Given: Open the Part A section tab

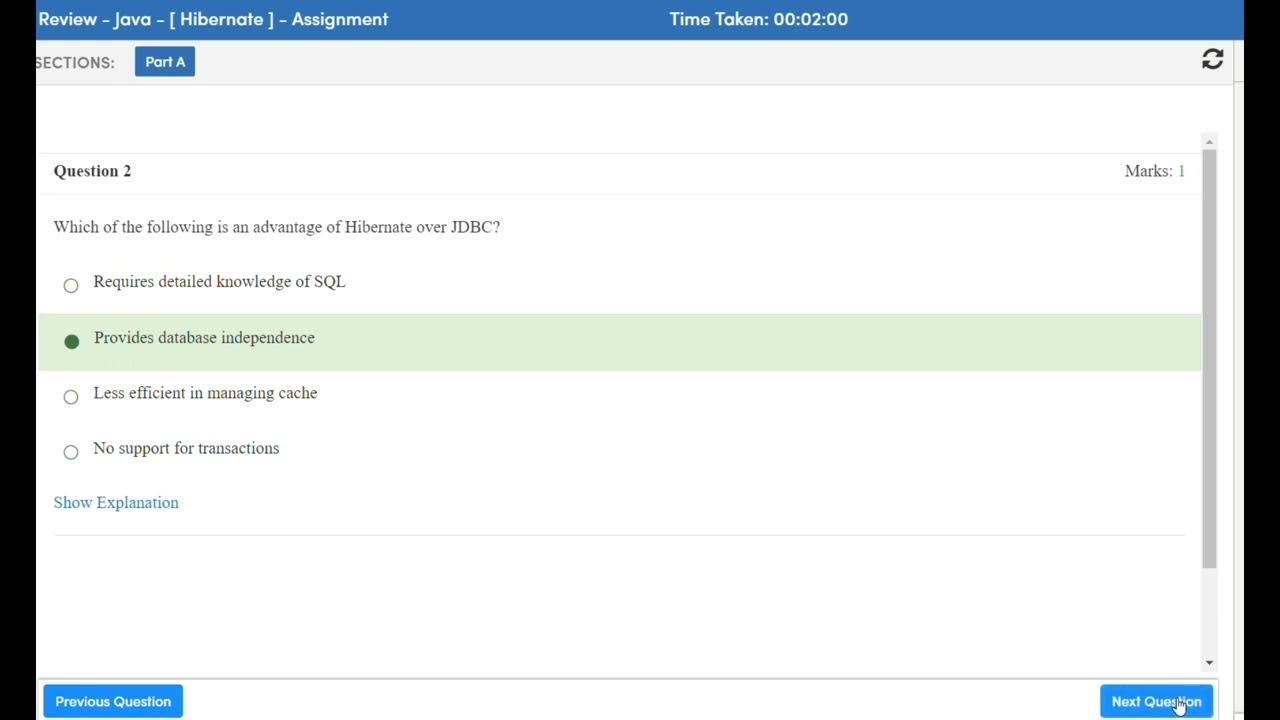Looking at the screenshot, I should (x=165, y=62).
